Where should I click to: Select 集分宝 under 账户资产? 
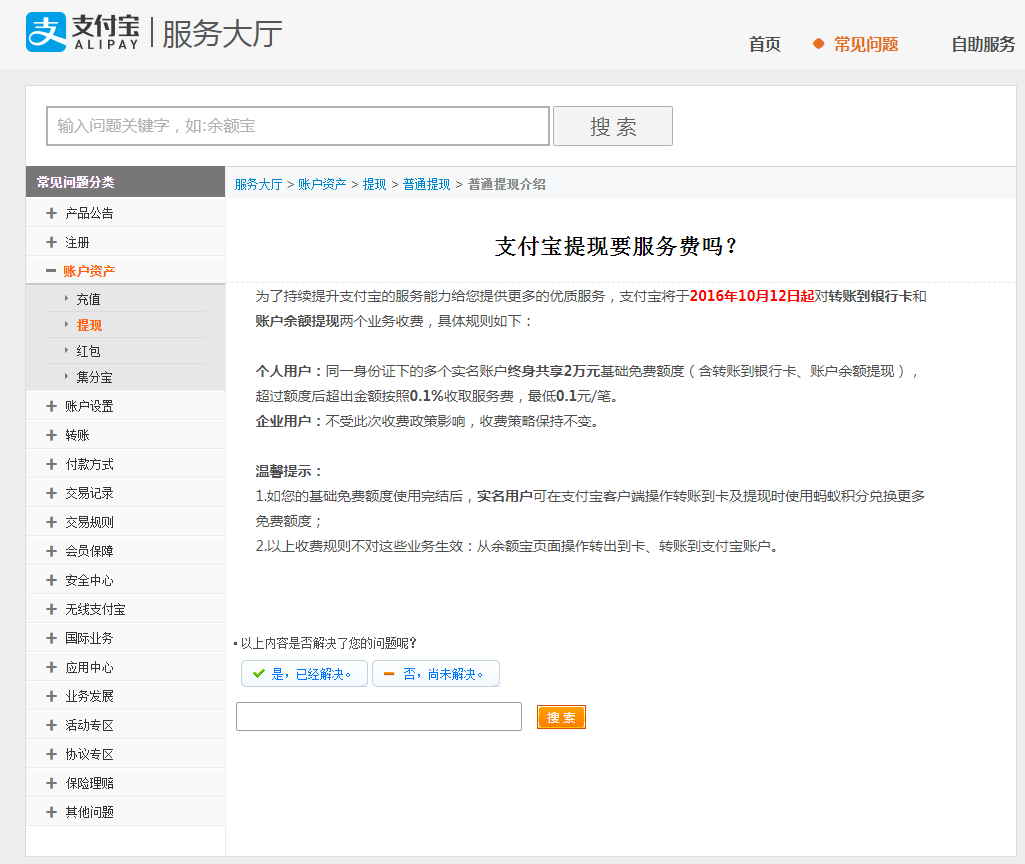coord(94,377)
